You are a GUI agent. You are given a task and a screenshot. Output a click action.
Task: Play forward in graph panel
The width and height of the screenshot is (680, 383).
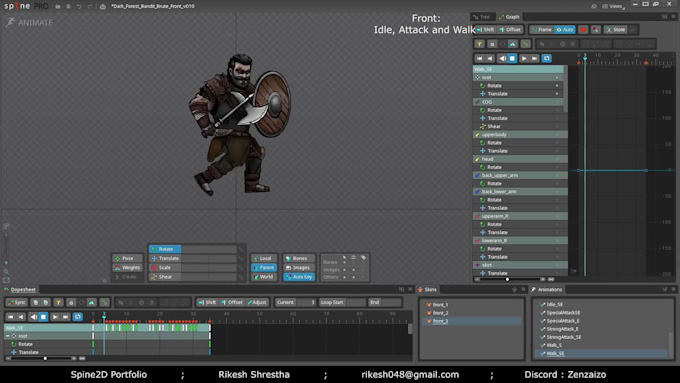524,58
